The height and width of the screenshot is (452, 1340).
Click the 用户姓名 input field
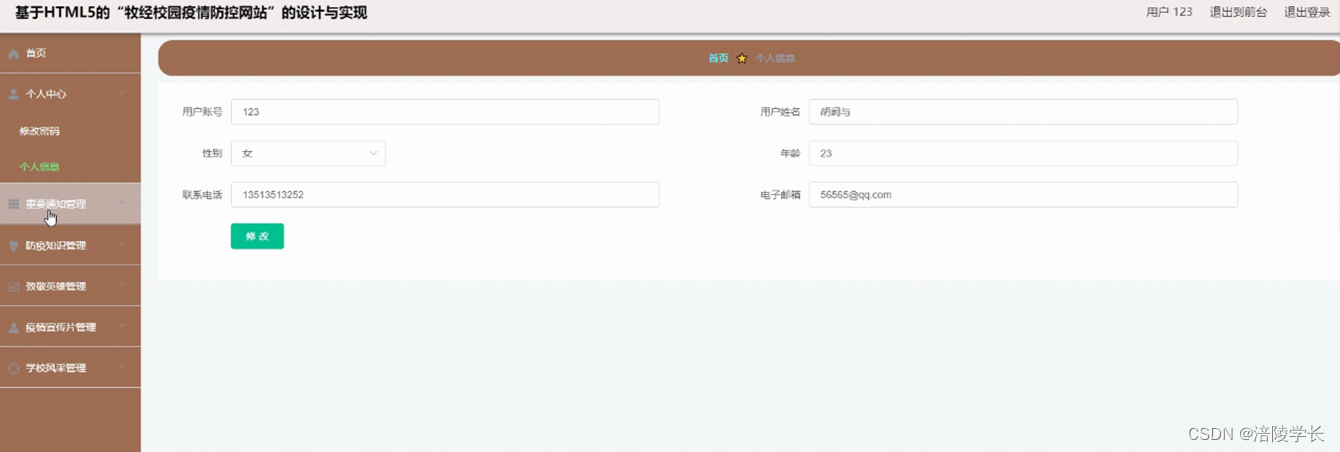pyautogui.click(x=1023, y=112)
